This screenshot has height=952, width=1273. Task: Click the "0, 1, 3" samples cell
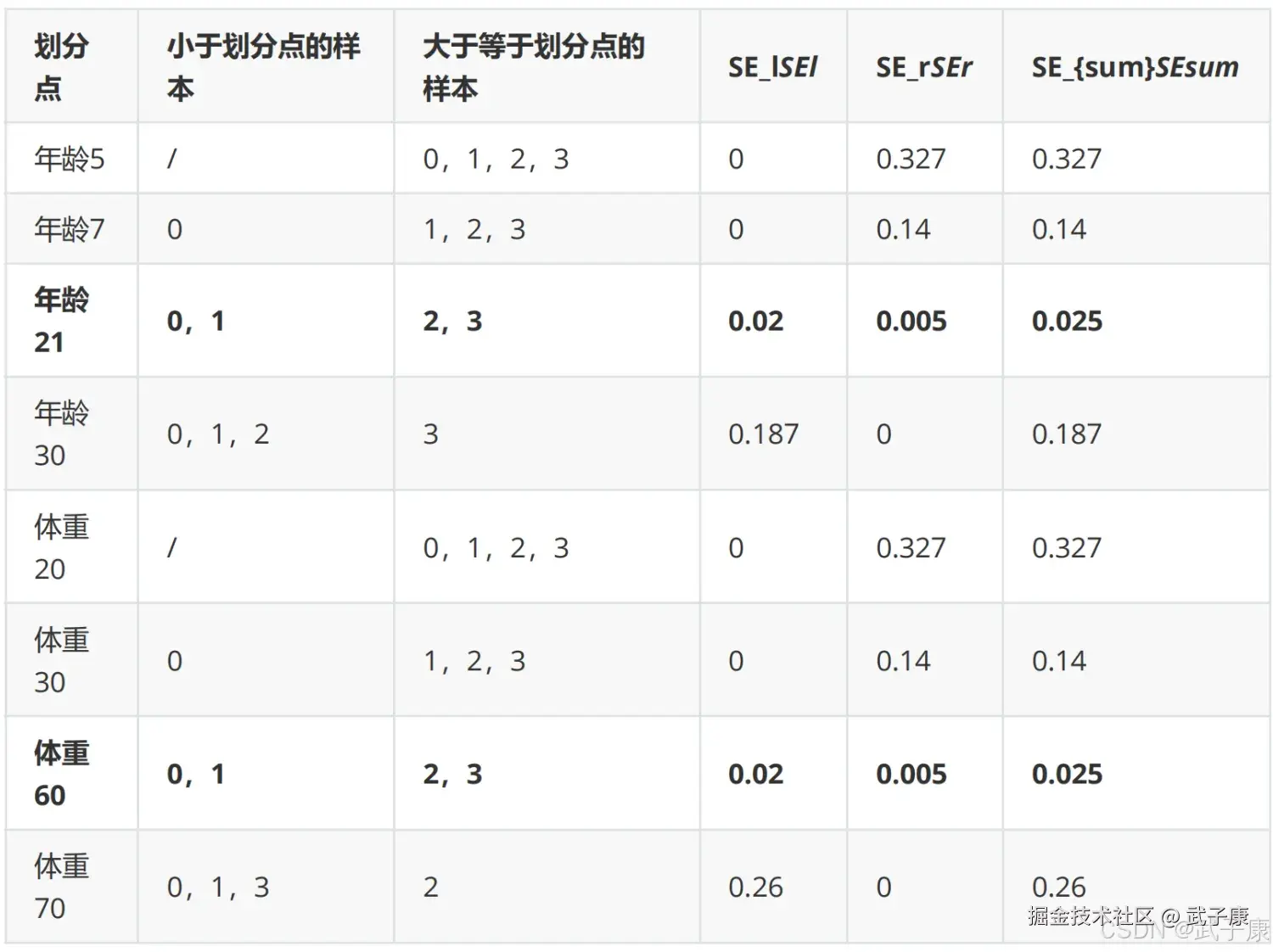(x=218, y=887)
